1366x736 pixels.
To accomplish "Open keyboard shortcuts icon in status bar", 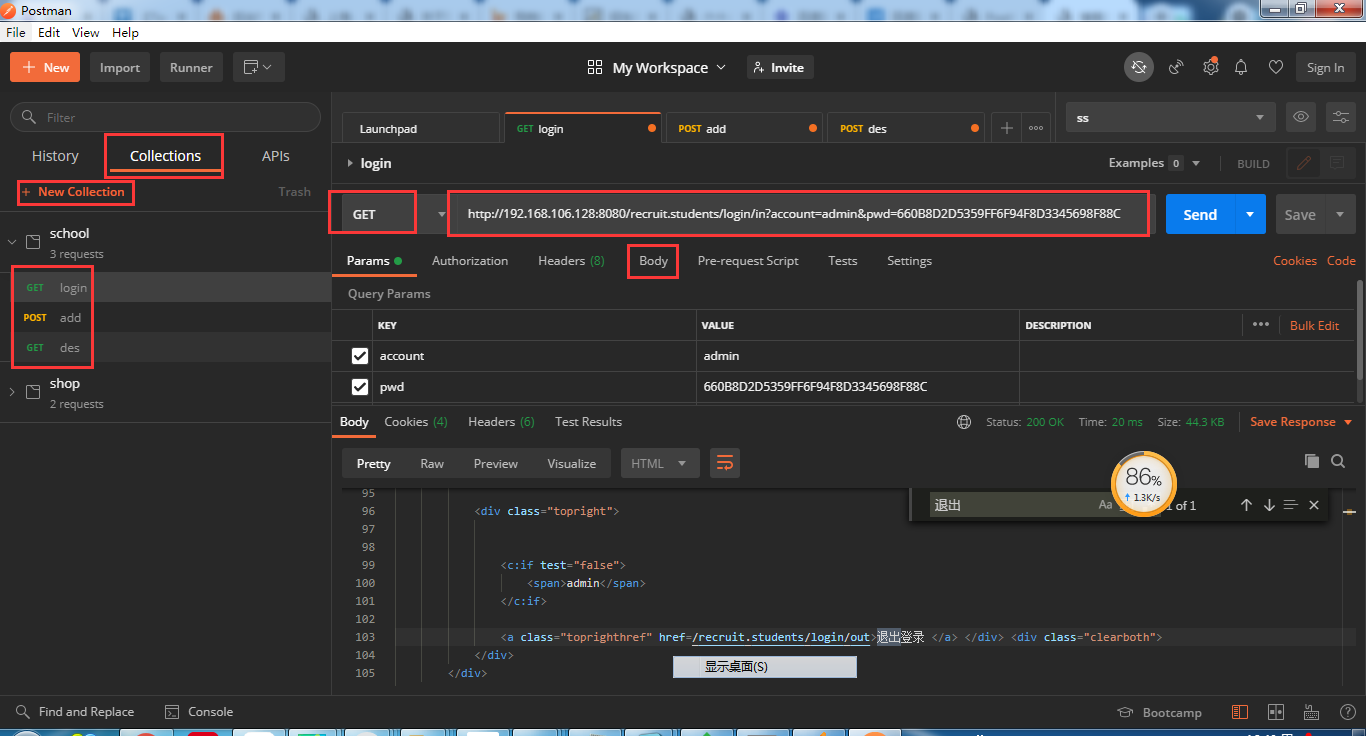I will [1311, 712].
